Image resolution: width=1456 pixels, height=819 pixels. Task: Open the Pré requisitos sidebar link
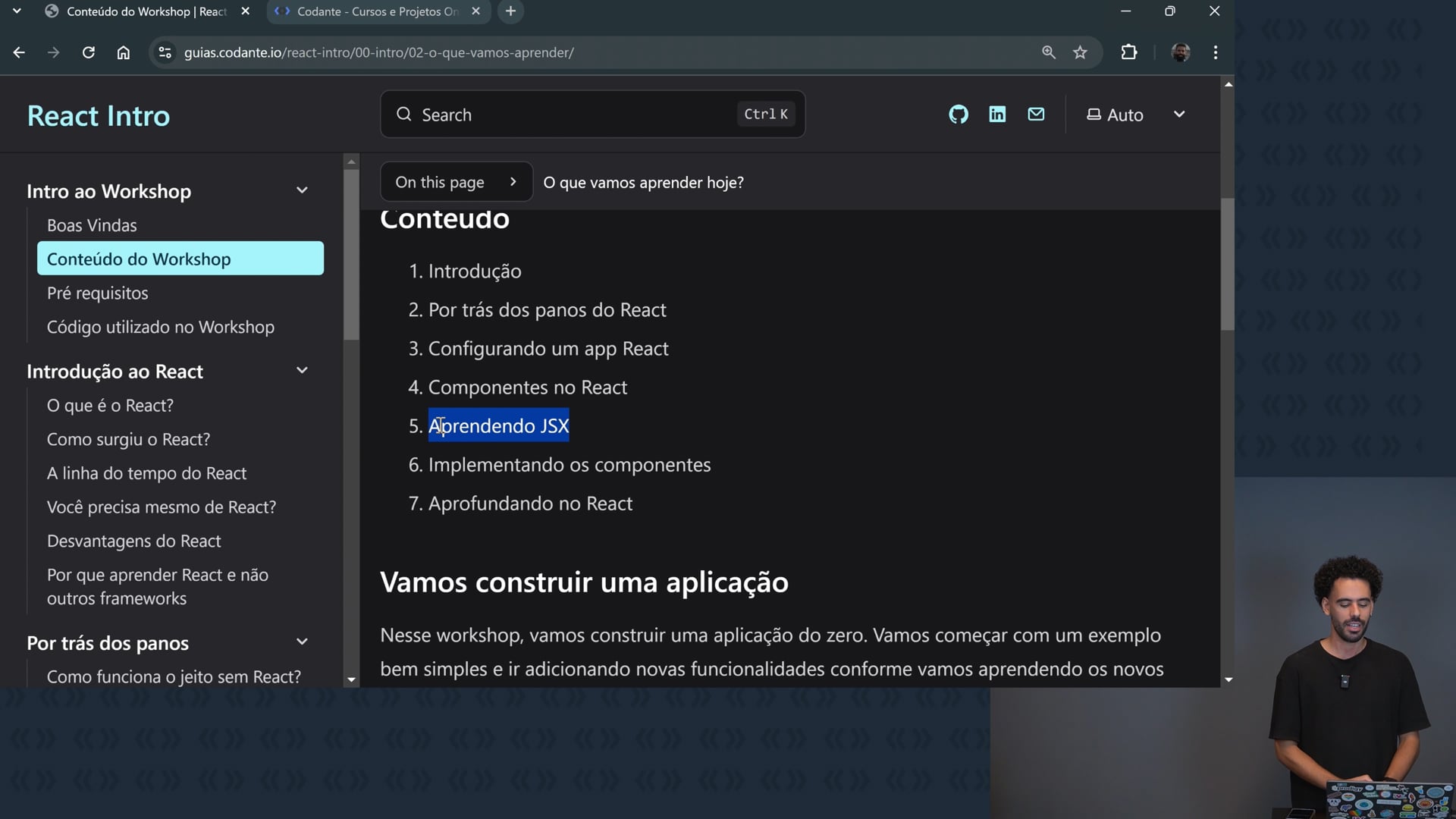click(97, 293)
